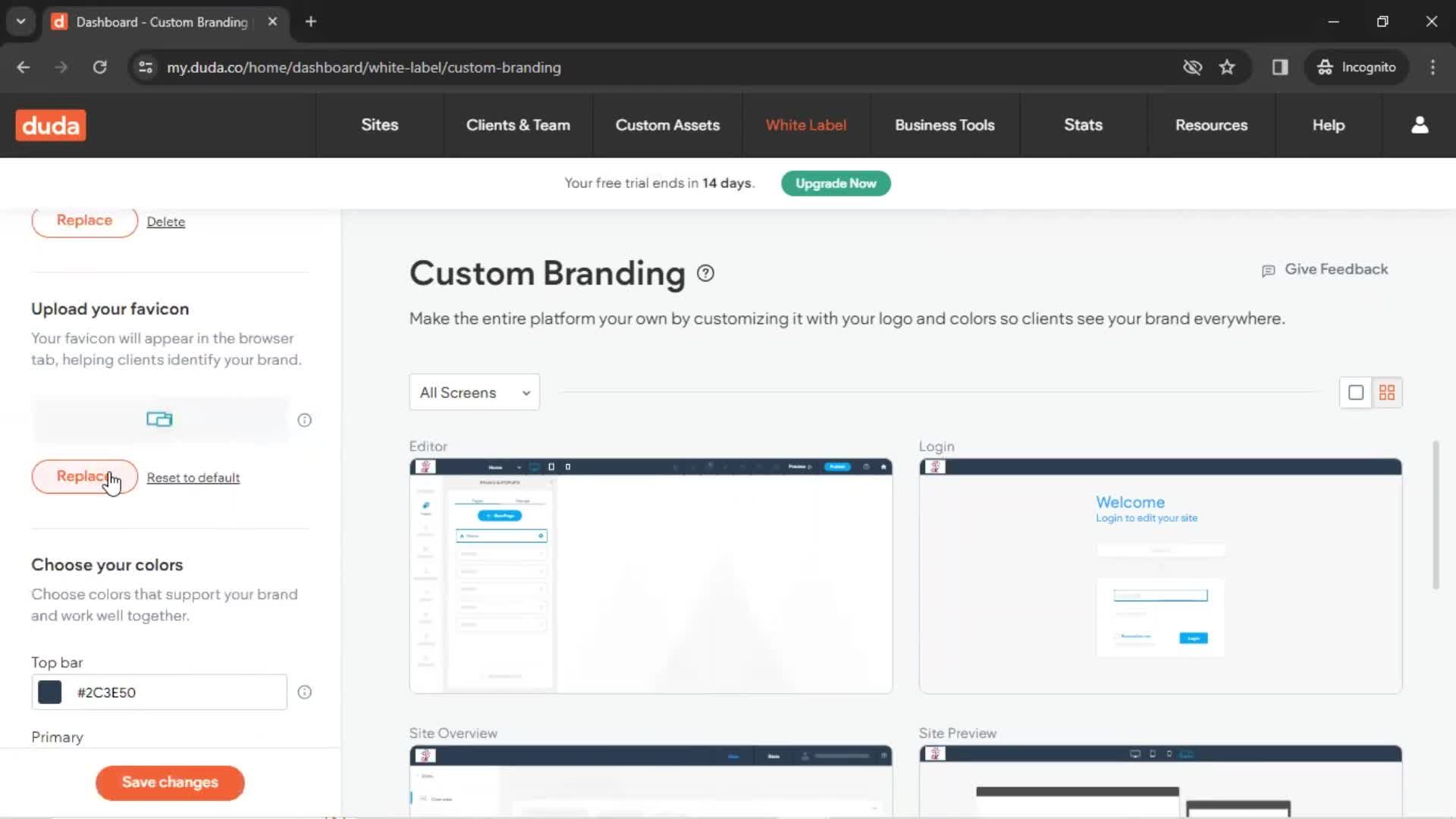The width and height of the screenshot is (1456, 819).
Task: Open the Stats menu
Action: (x=1083, y=125)
